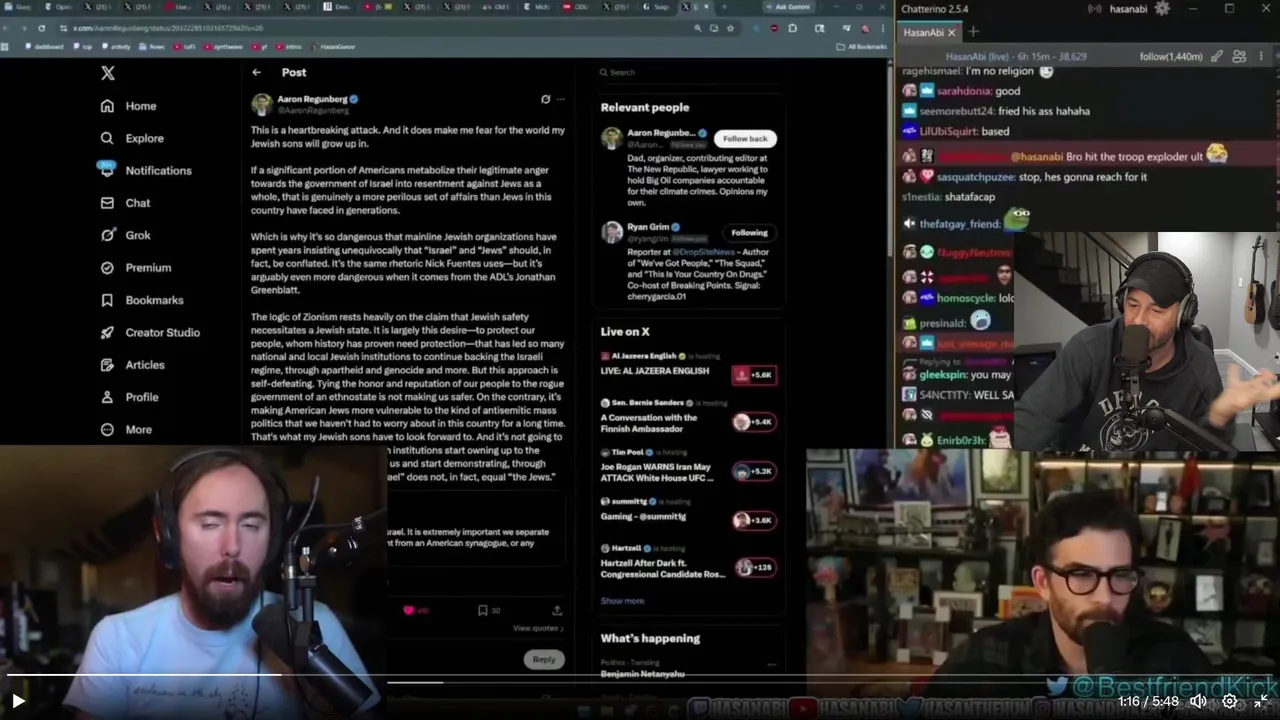
Task: Open the video player settings gear
Action: [x=1230, y=701]
